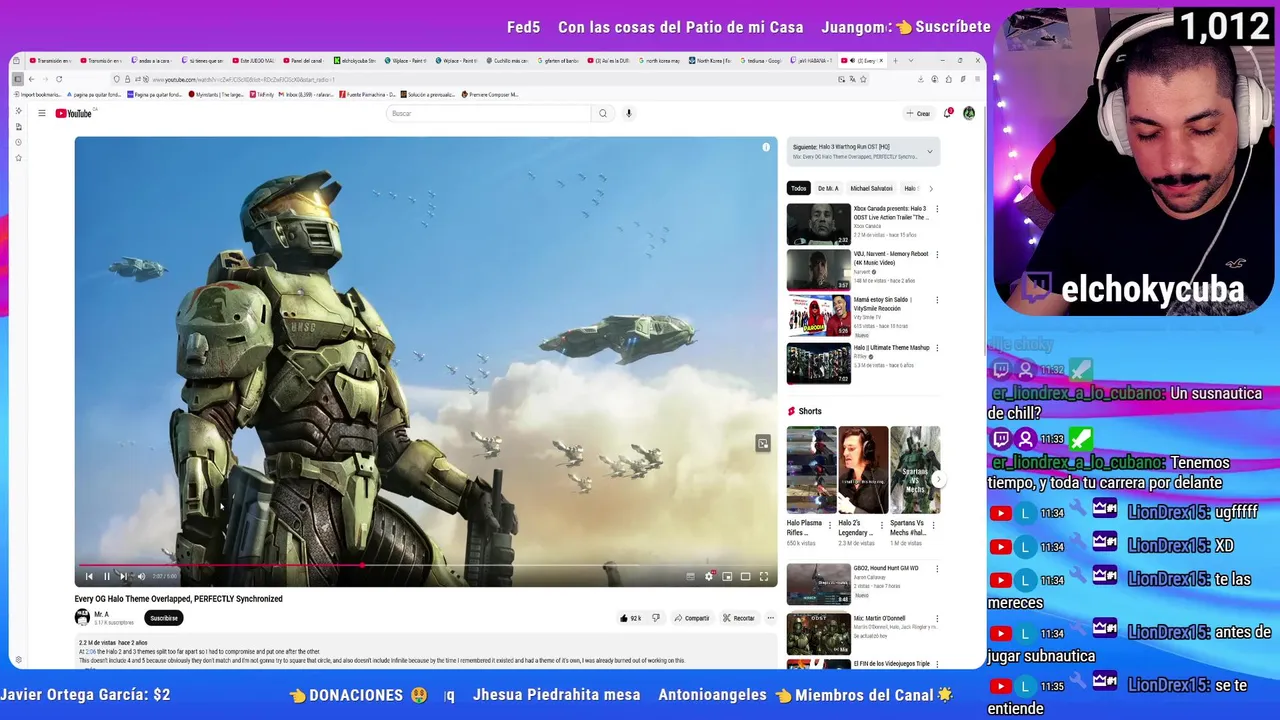Select the De Mr. A filter chip
The image size is (1280, 720).
(828, 188)
